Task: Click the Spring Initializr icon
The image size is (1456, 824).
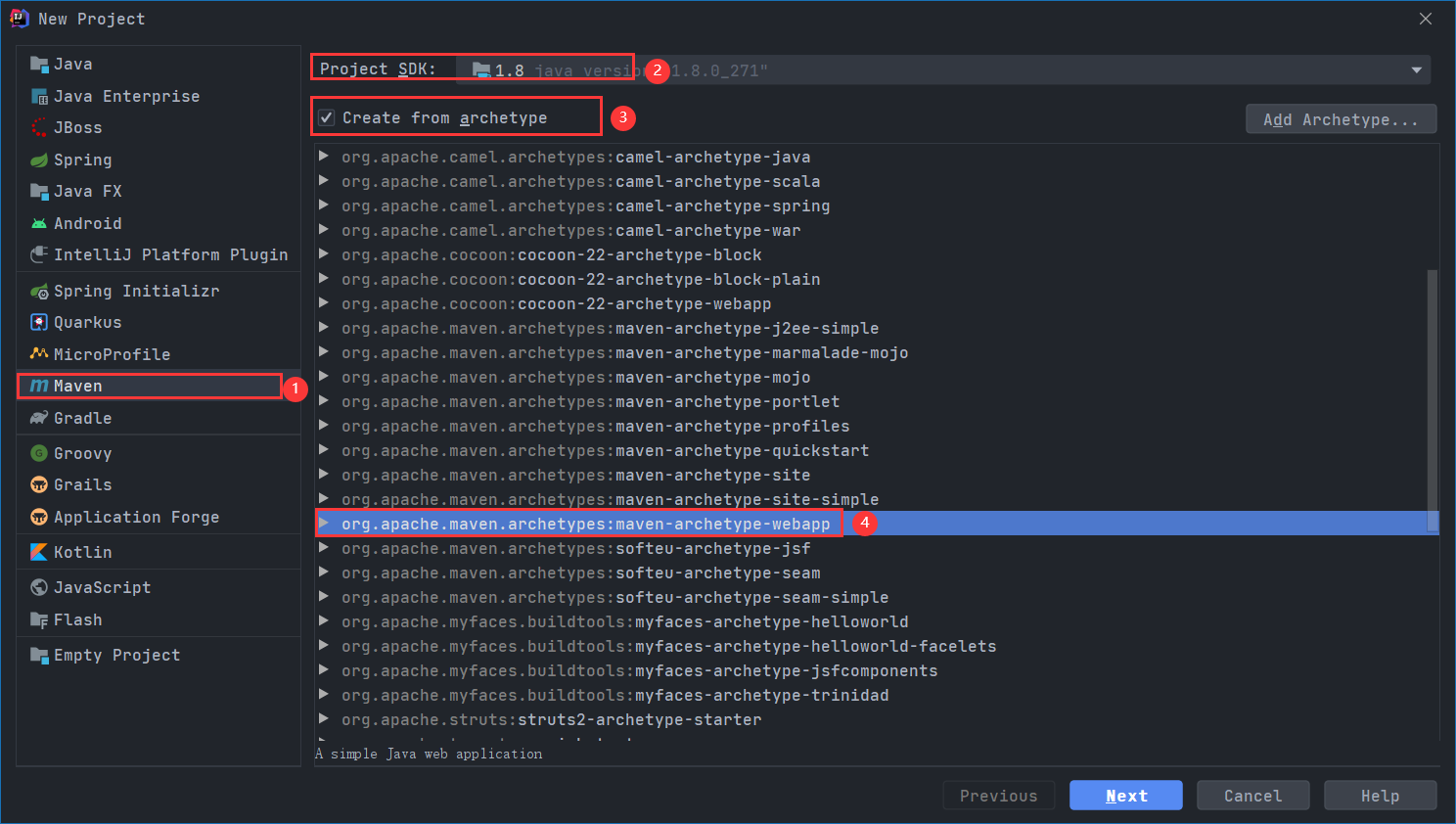Action: pyautogui.click(x=39, y=291)
